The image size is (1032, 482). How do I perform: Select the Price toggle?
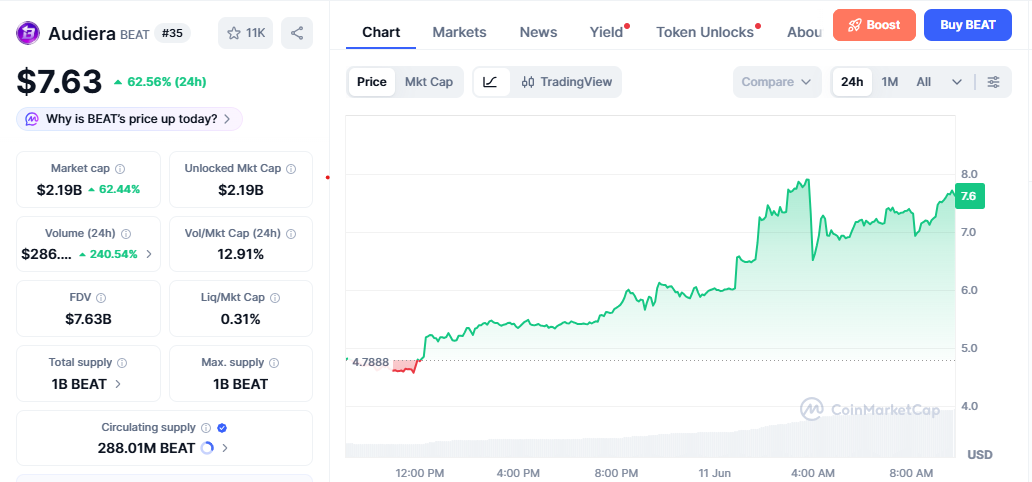pyautogui.click(x=372, y=82)
